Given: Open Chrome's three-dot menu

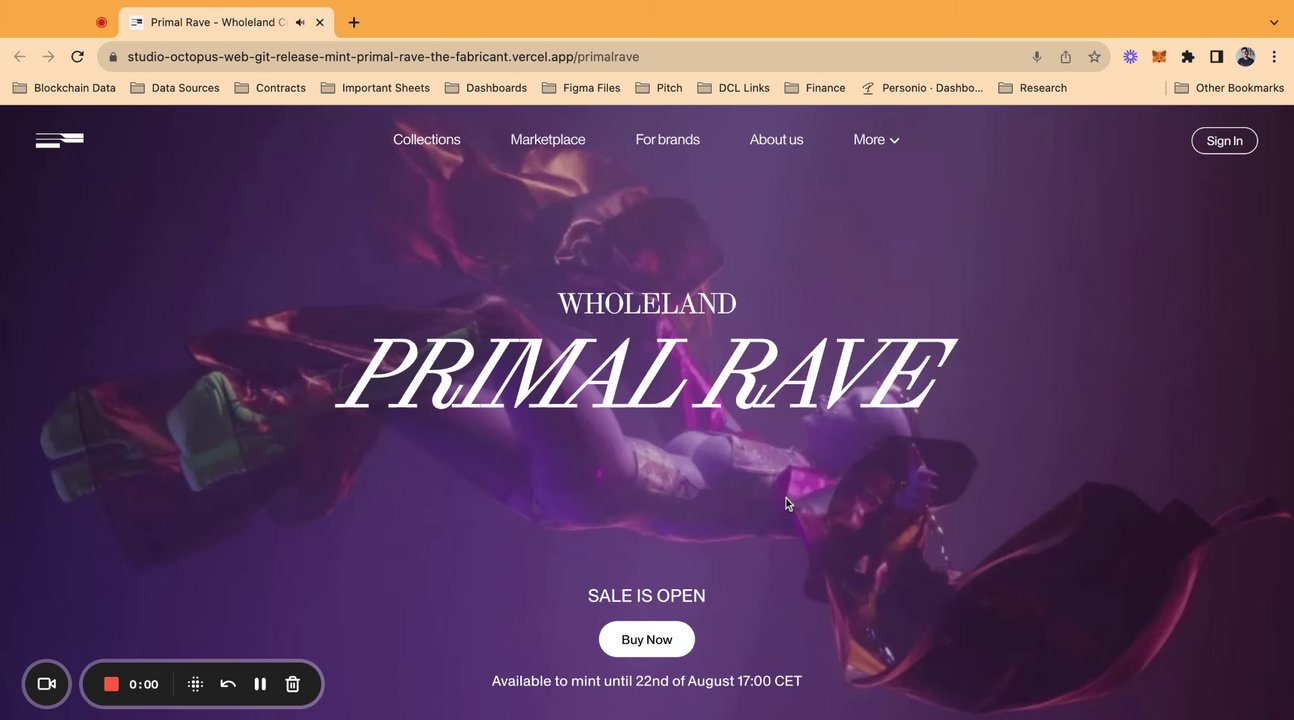Looking at the screenshot, I should (x=1274, y=57).
